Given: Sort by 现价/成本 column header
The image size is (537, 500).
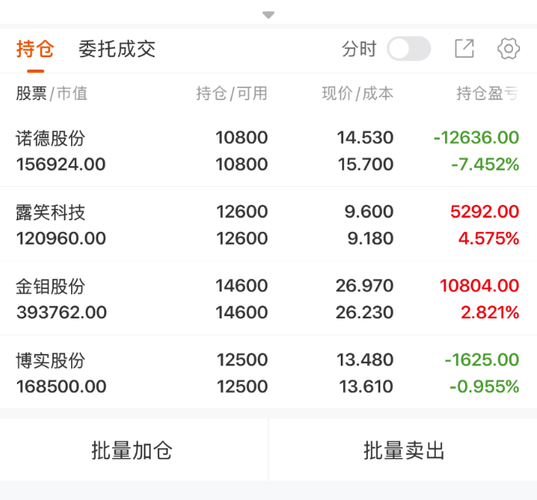Looking at the screenshot, I should pyautogui.click(x=358, y=93).
